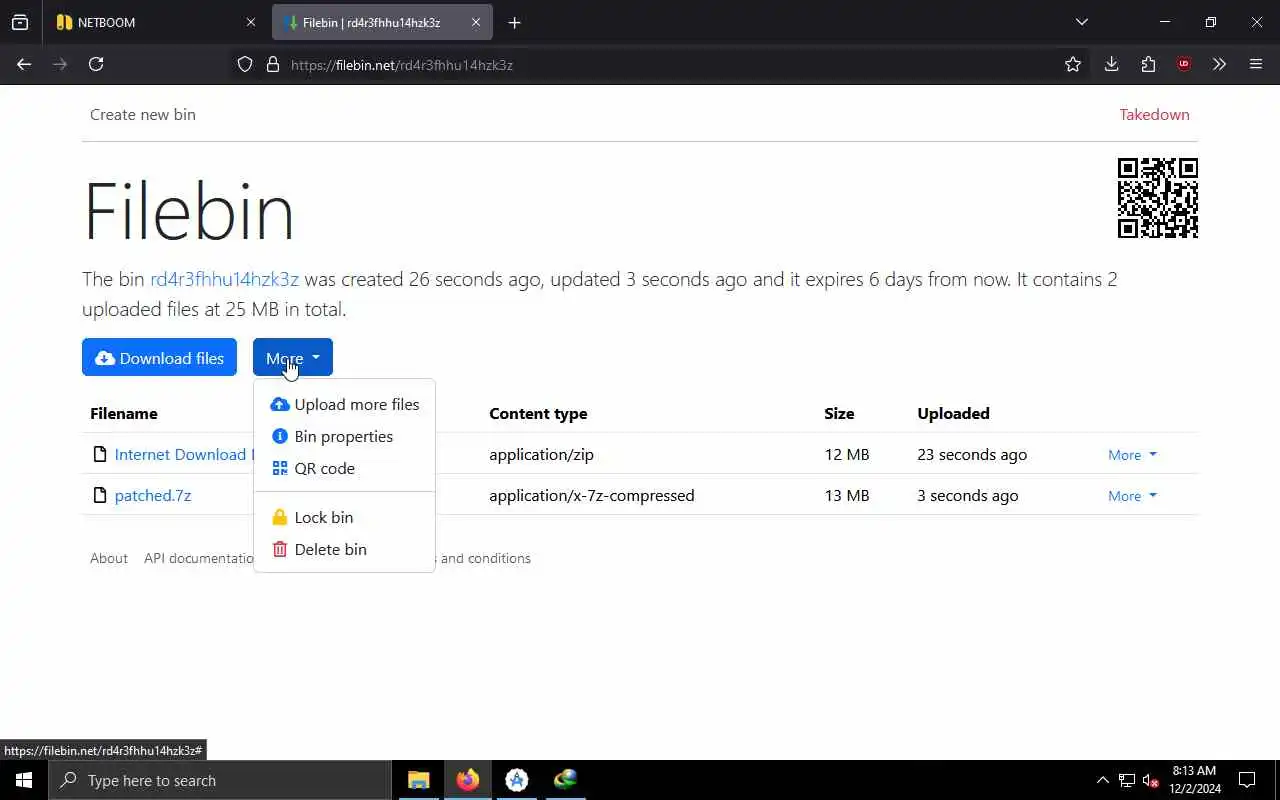Click application/zip content type cell
Viewport: 1280px width, 800px height.
click(x=541, y=454)
